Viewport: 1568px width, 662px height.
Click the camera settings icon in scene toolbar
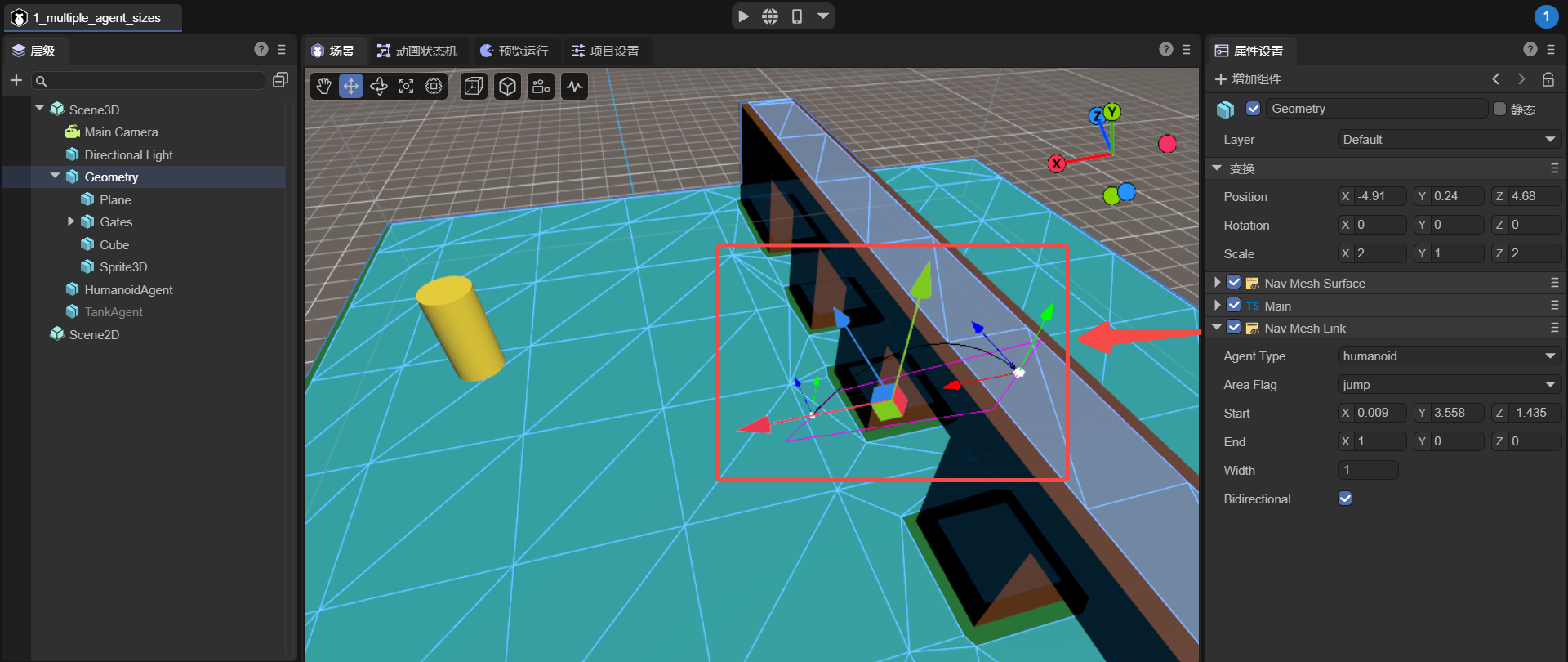click(541, 87)
